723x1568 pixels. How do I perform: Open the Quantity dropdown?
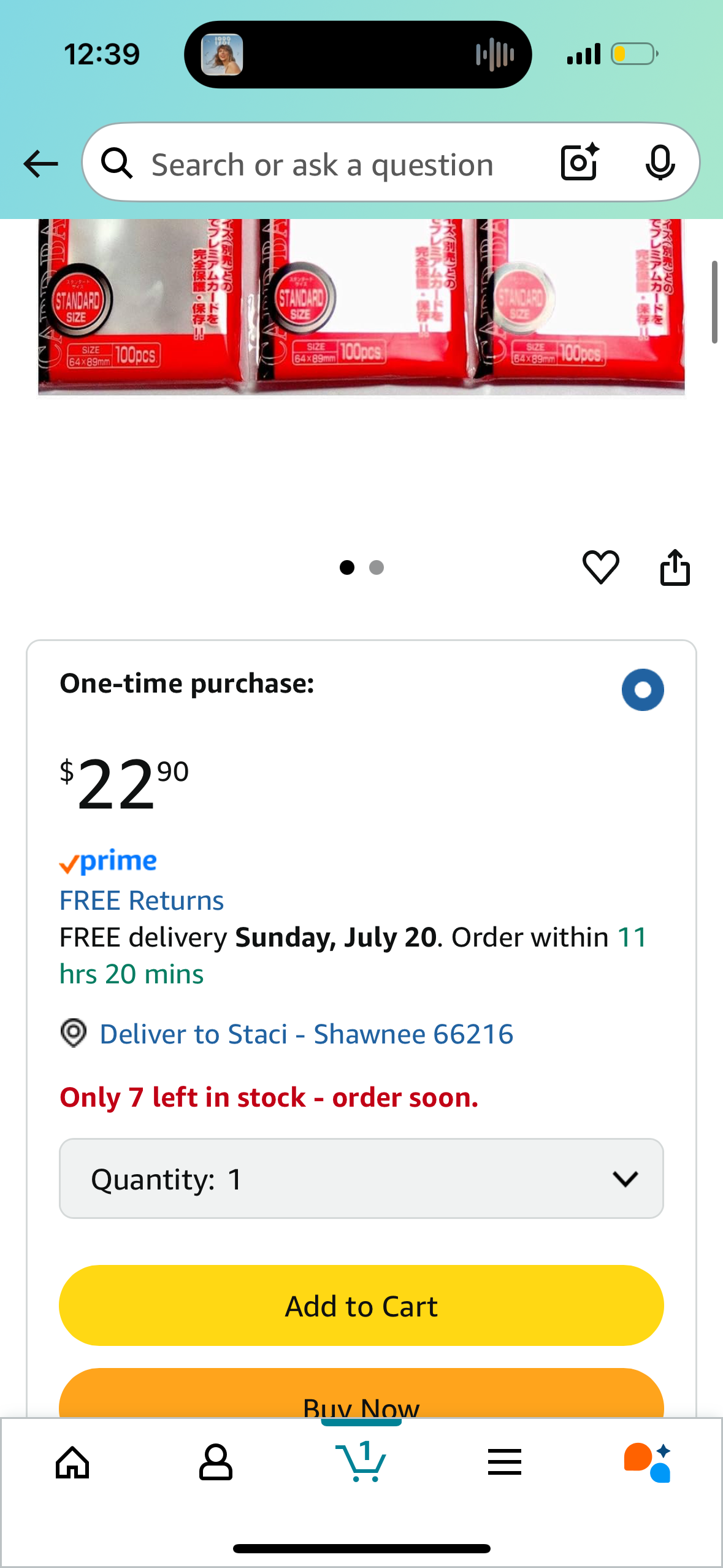pyautogui.click(x=361, y=1178)
